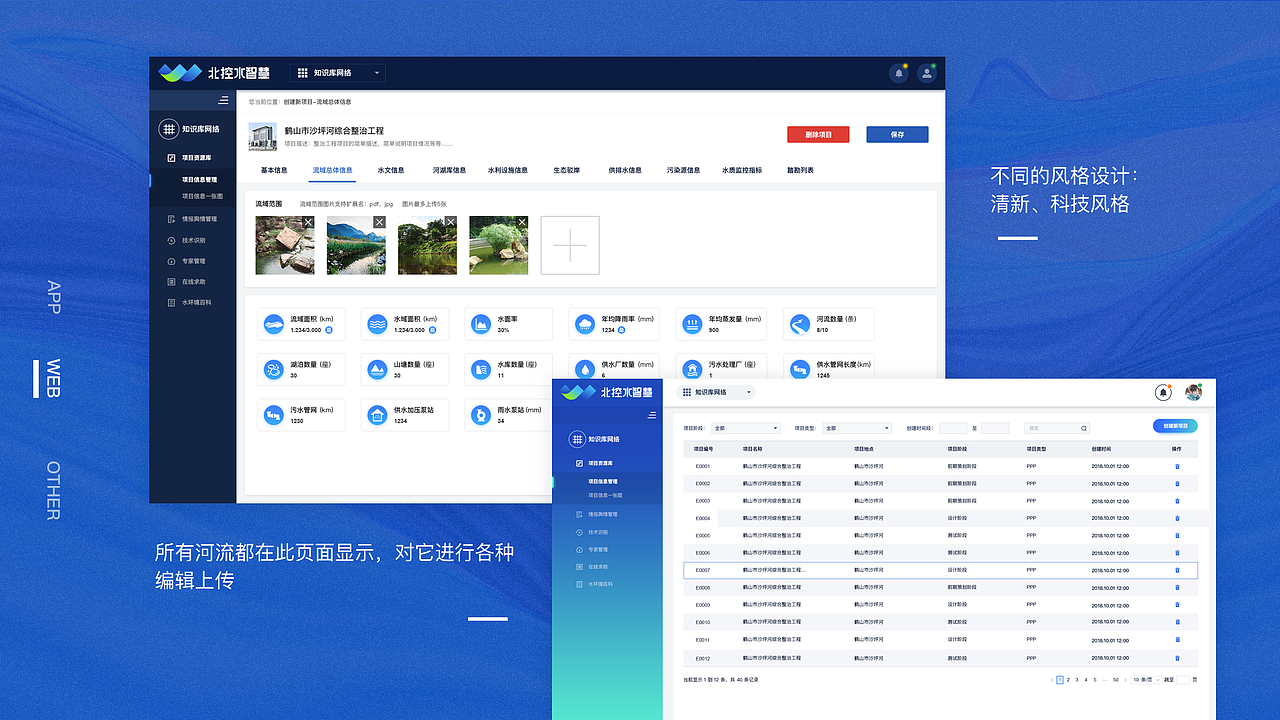The width and height of the screenshot is (1280, 720).
Task: Switch to the 污染源信息 tab
Action: pyautogui.click(x=683, y=170)
